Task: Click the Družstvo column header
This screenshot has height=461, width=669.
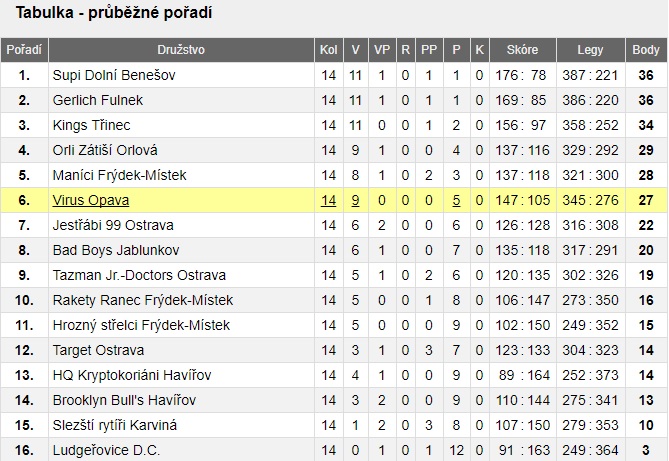Action: (x=181, y=50)
